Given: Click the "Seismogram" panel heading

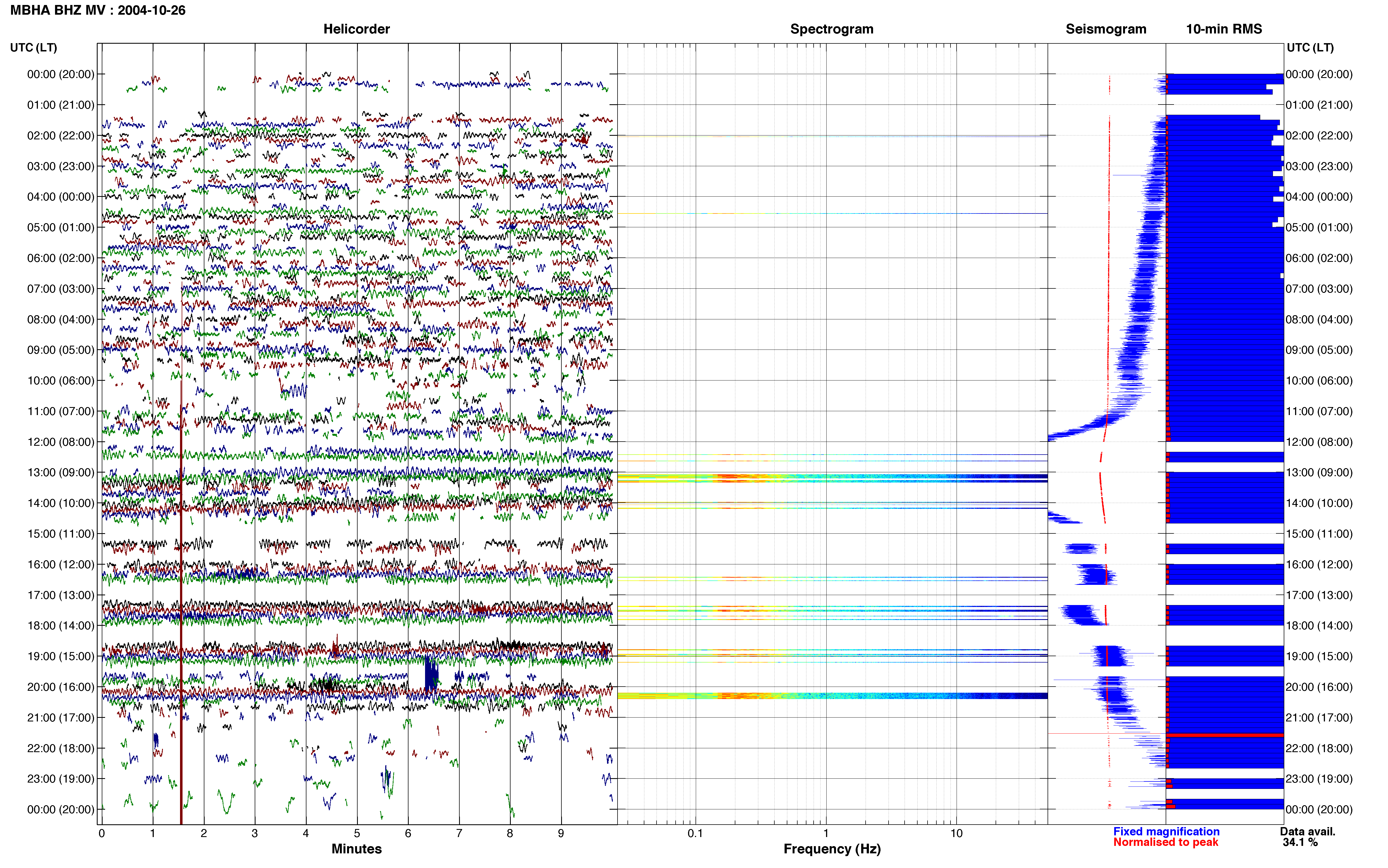Looking at the screenshot, I should click(x=1106, y=29).
